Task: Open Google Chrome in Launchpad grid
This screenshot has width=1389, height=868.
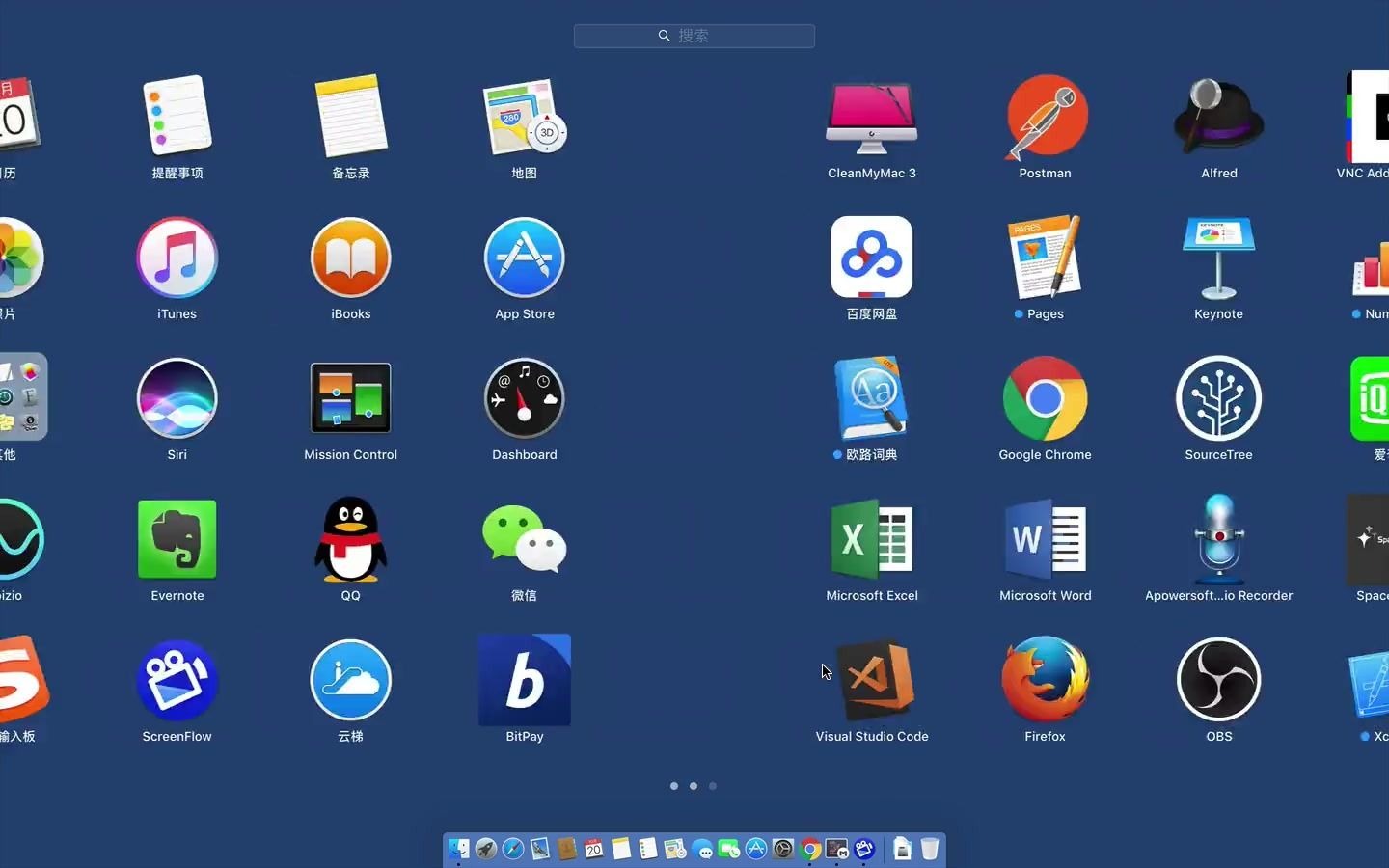Action: point(1046,398)
